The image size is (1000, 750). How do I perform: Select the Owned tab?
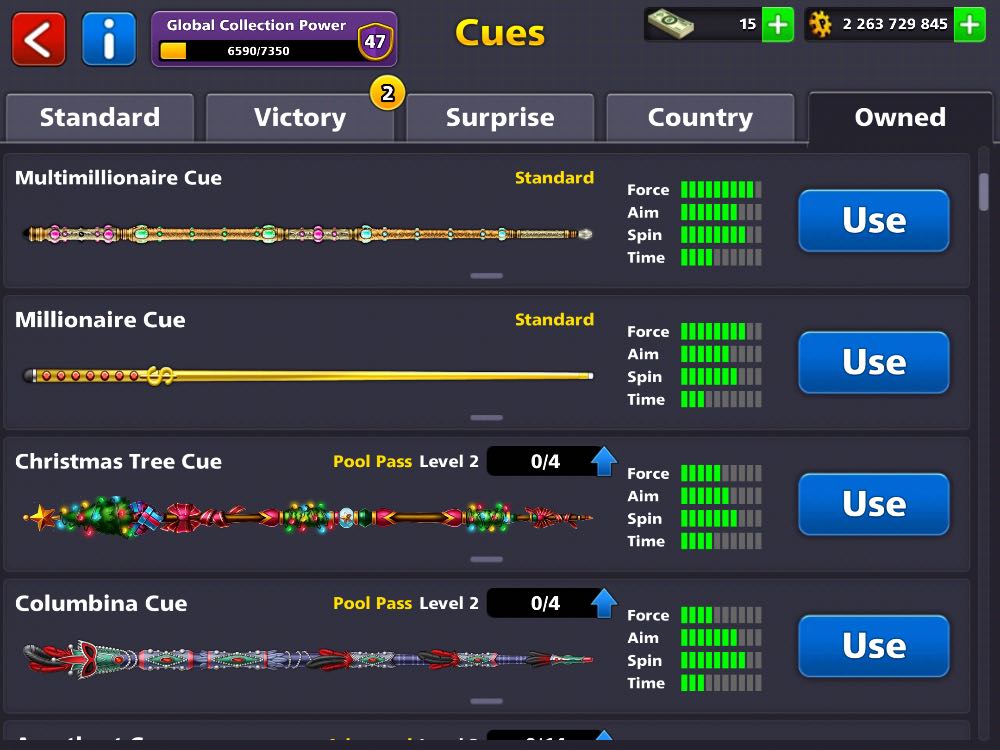point(900,117)
